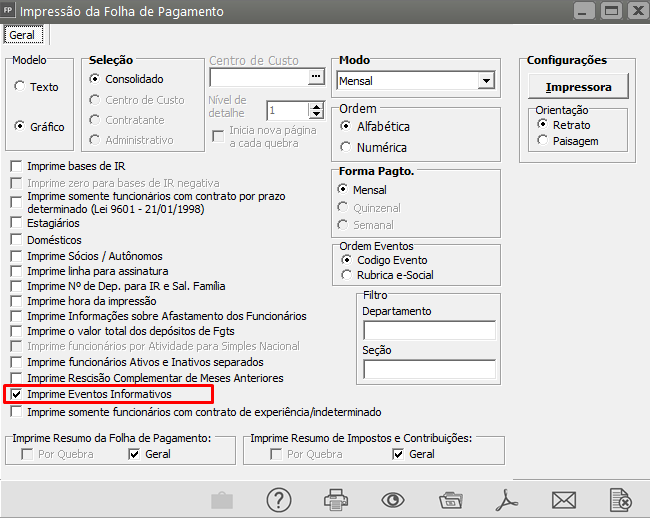
Task: Check Imprime linha para assinatura
Action: tap(16, 271)
